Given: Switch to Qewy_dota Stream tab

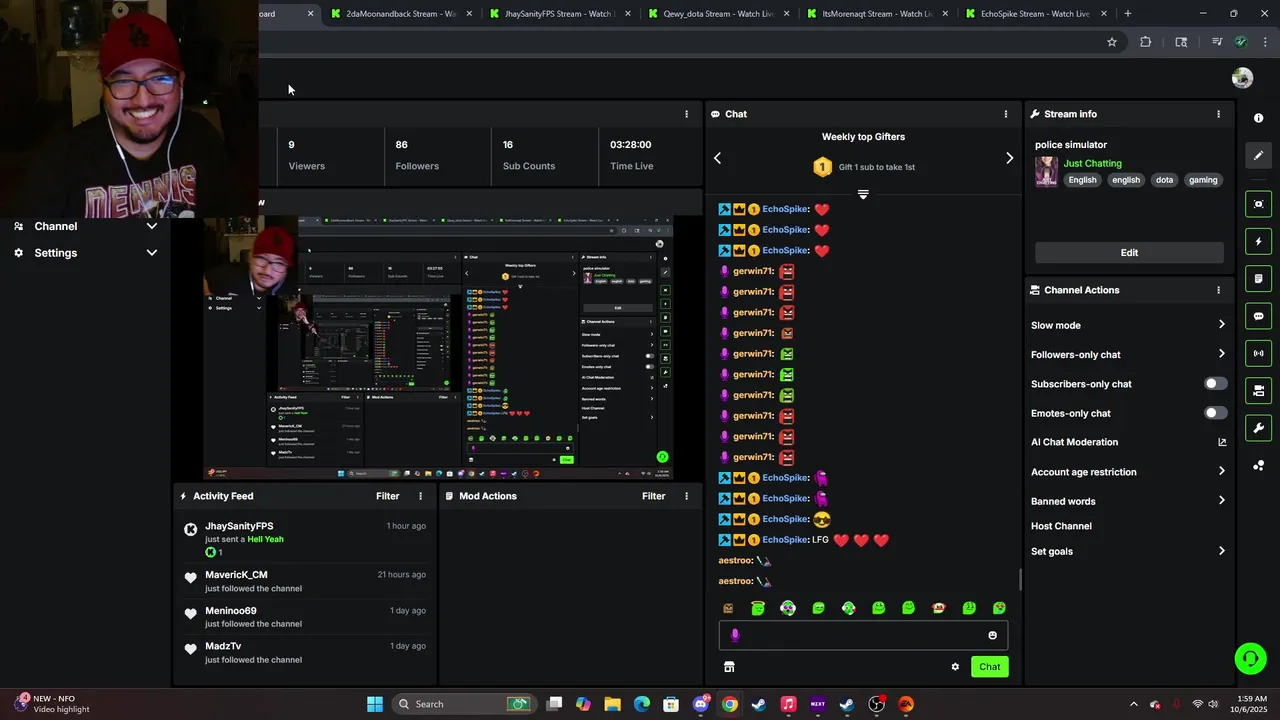Looking at the screenshot, I should tap(718, 14).
